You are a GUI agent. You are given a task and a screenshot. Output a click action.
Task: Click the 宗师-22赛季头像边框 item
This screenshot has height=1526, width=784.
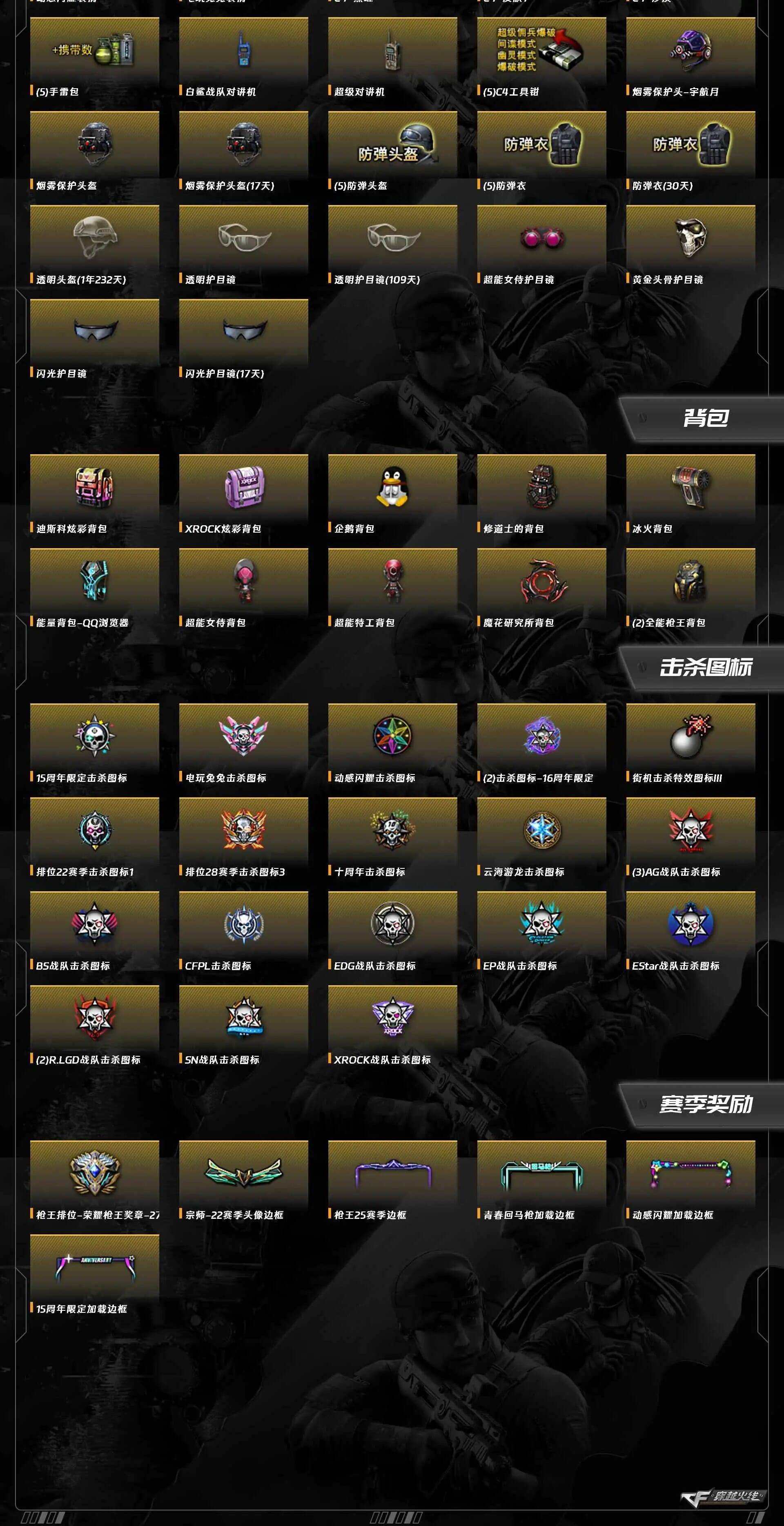coord(243,1181)
